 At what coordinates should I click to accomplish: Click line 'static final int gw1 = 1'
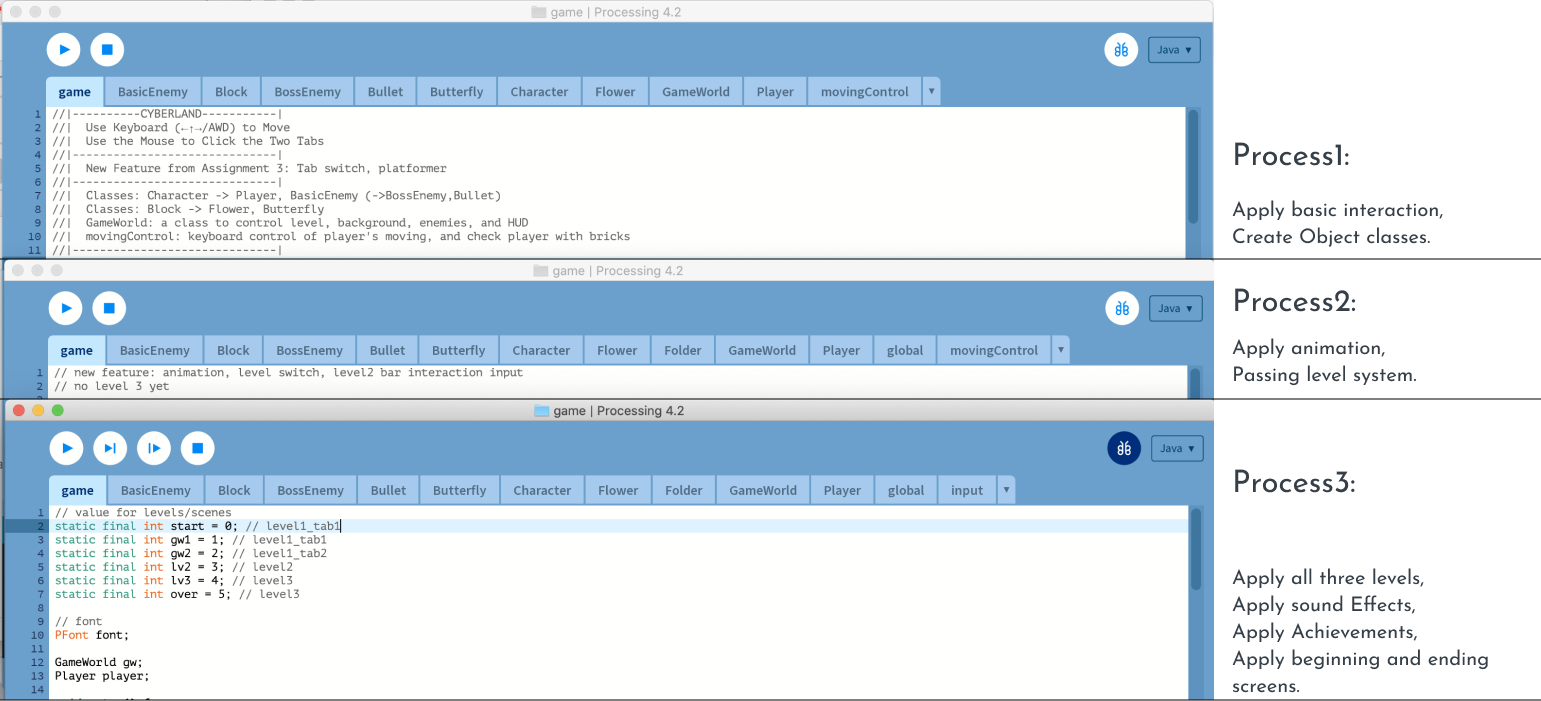(191, 540)
